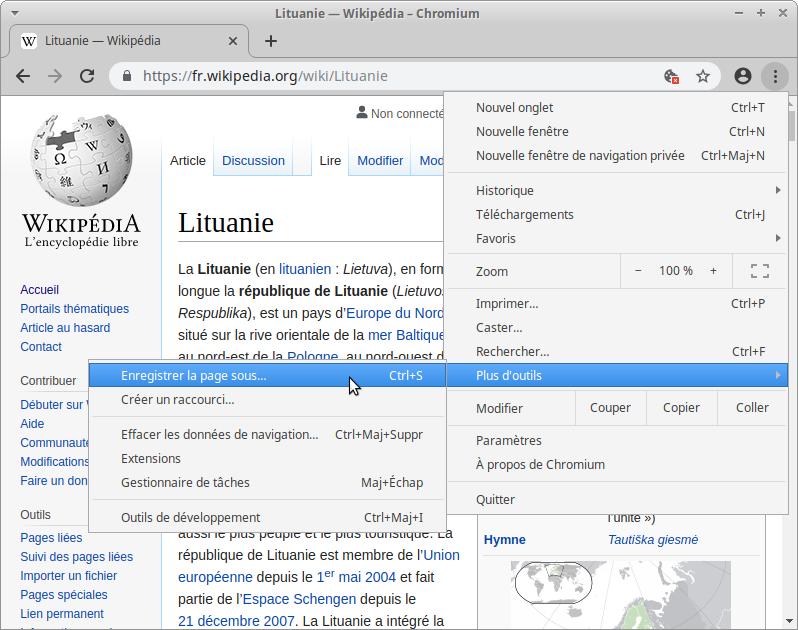Toggle fullscreen mode icon in Zoom row
The height and width of the screenshot is (630, 798).
tap(759, 271)
